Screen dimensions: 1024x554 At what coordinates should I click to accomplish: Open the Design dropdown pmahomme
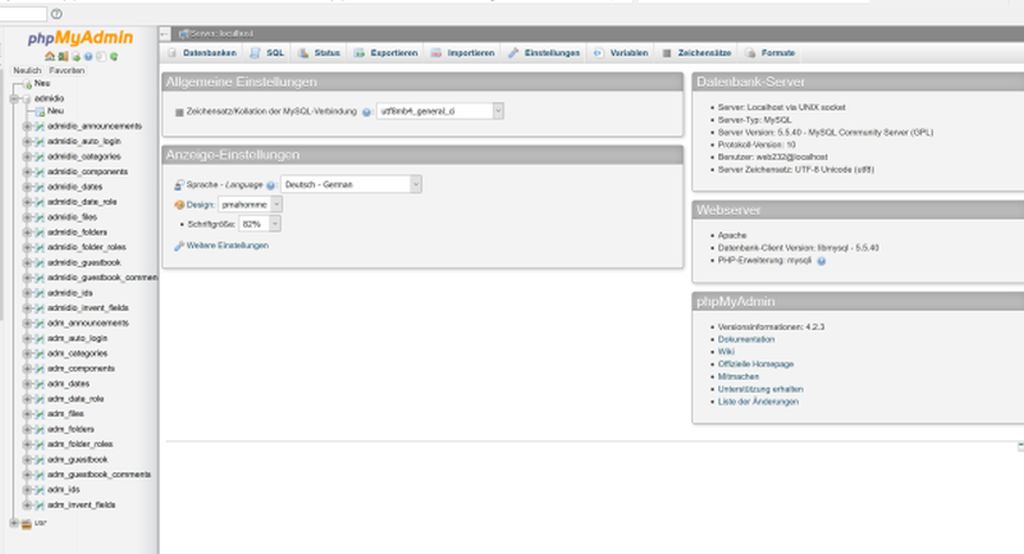click(250, 204)
